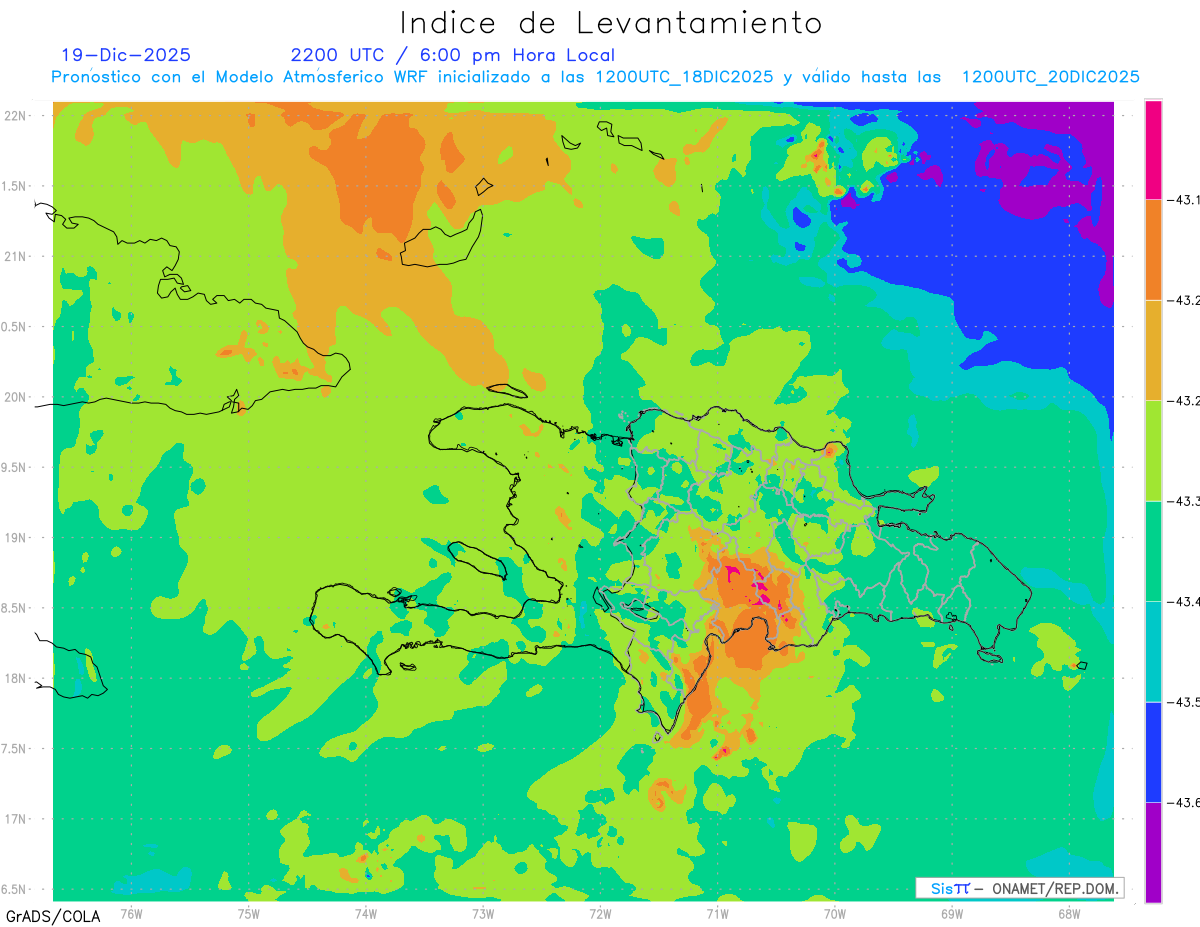The height and width of the screenshot is (927, 1200).
Task: Pick the cyan colorbar segment
Action: point(1153,651)
